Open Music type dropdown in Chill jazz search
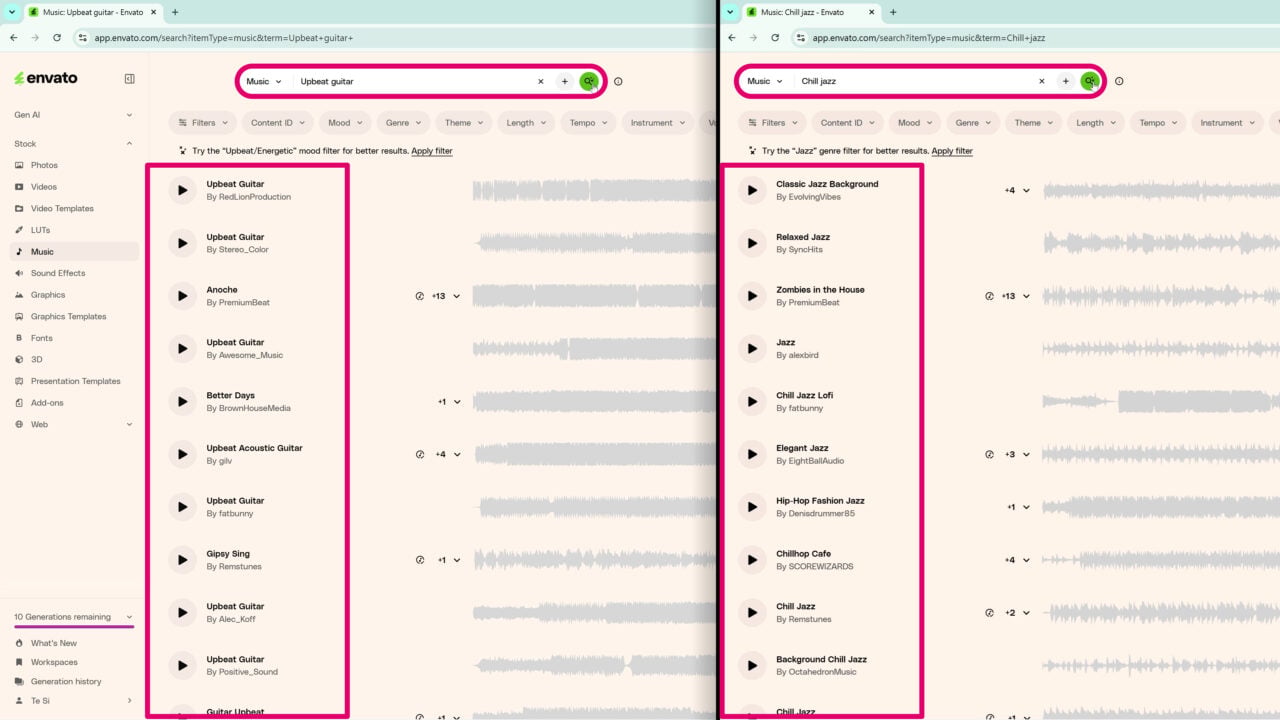 click(x=765, y=81)
